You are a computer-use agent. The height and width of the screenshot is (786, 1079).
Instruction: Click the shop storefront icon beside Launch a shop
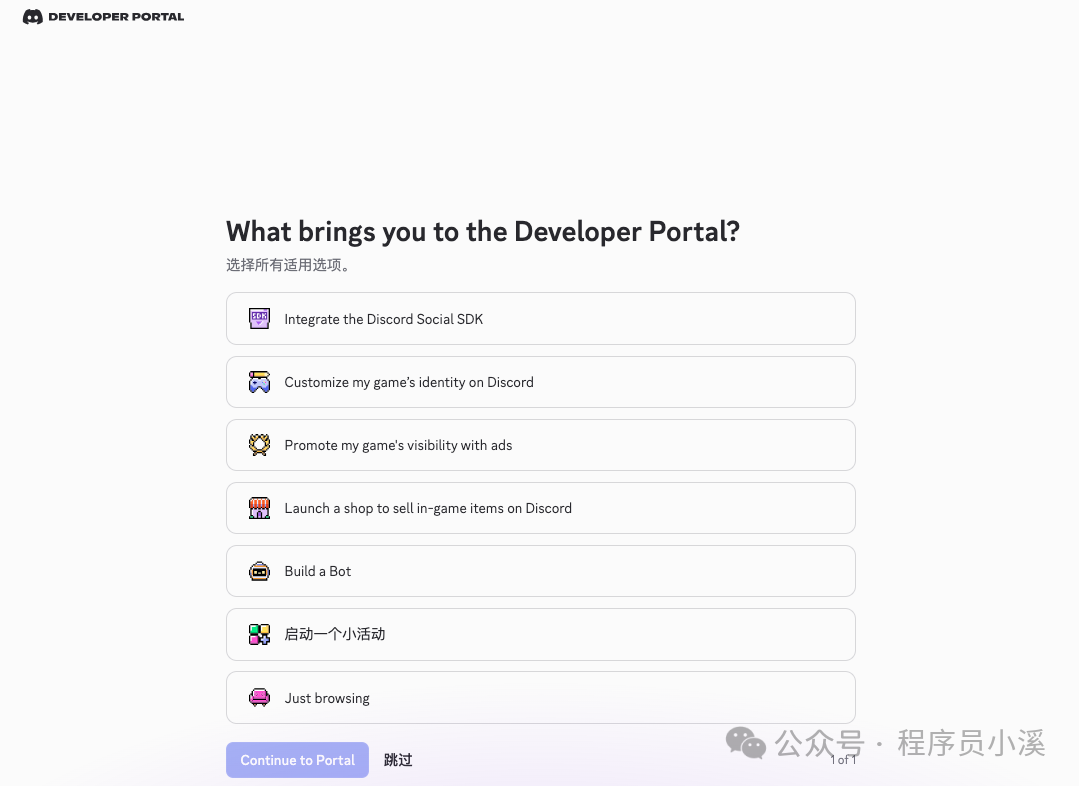tap(259, 508)
